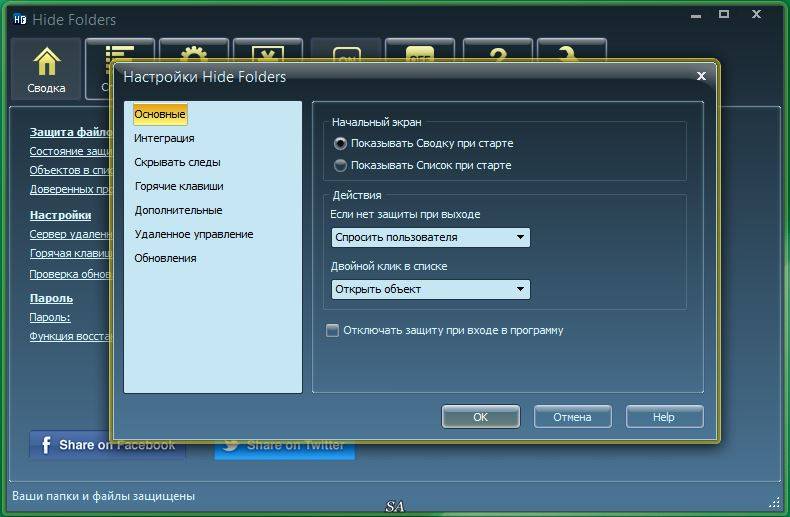Switch to Интеграция settings category
The image size is (790, 517).
tap(164, 138)
